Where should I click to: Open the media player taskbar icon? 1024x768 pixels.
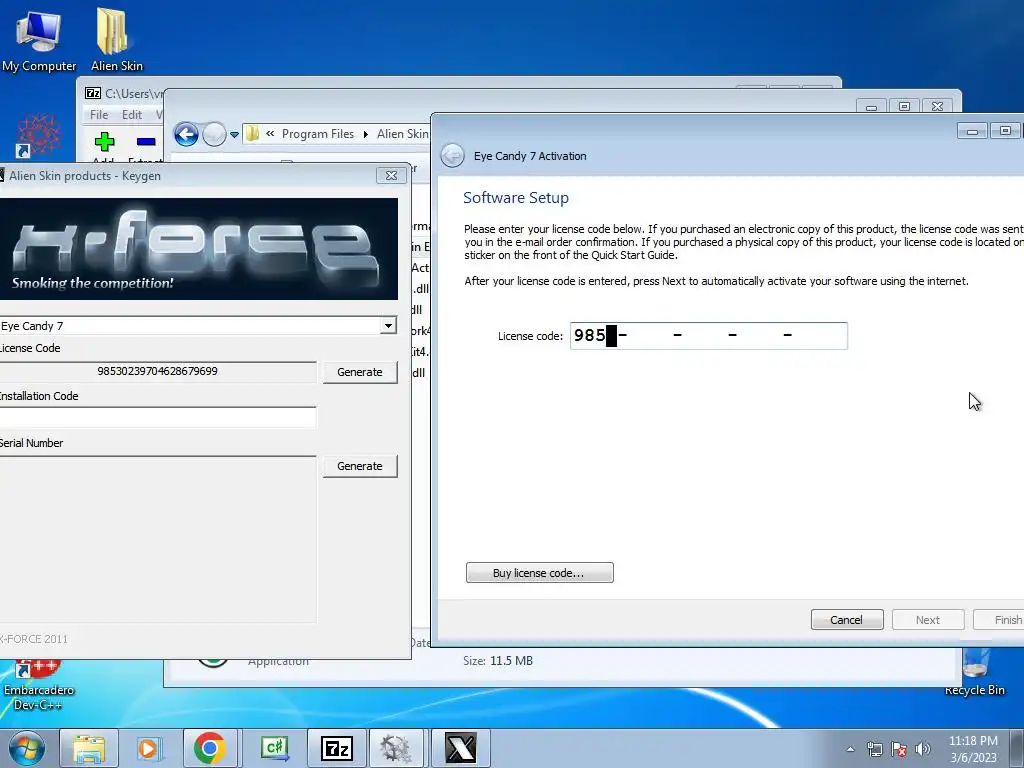point(148,748)
